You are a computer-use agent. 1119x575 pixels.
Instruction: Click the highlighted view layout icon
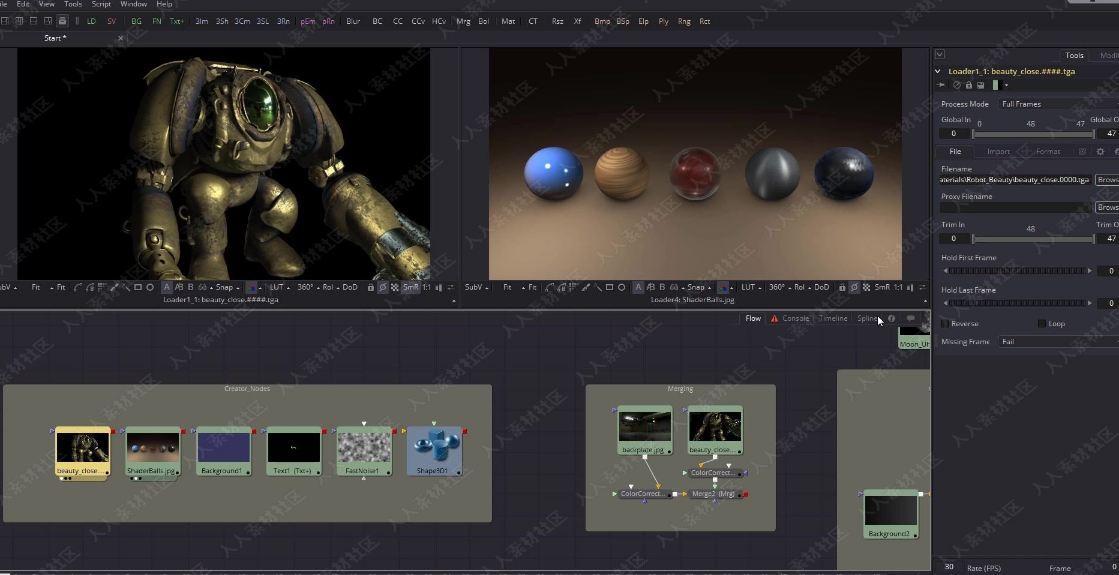pos(62,21)
